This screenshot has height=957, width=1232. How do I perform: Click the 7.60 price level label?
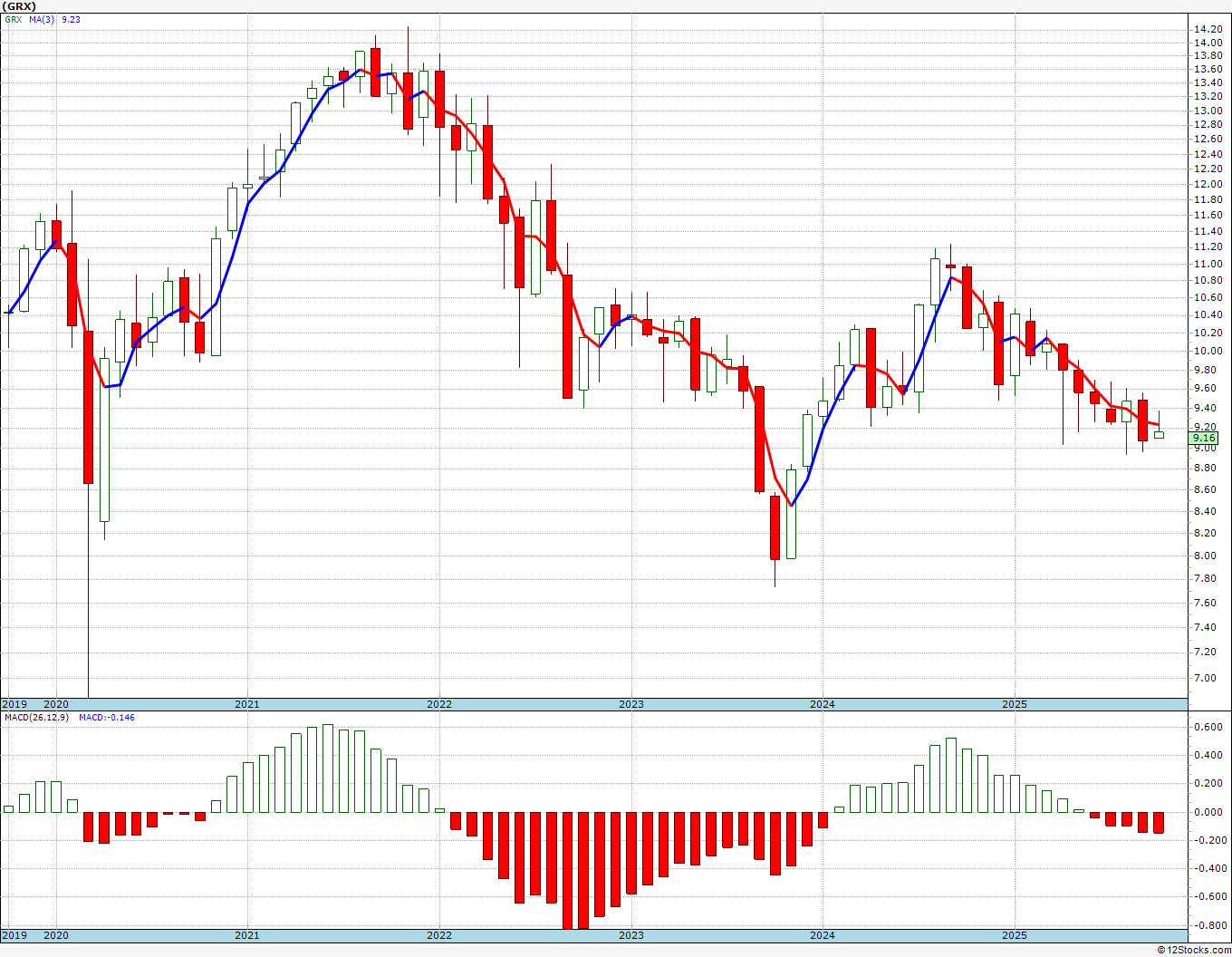1205,603
